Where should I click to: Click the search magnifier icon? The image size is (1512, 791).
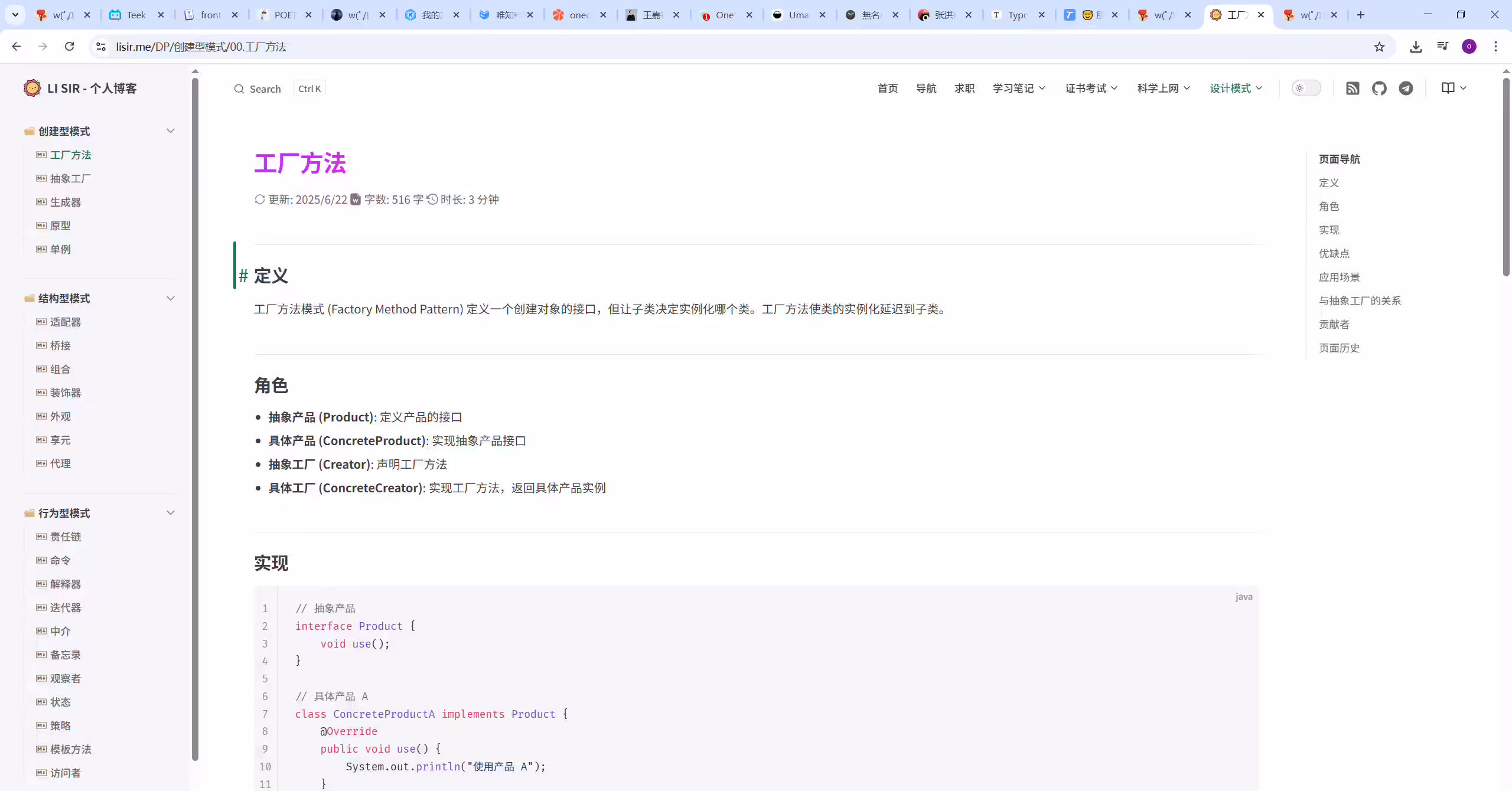[239, 89]
